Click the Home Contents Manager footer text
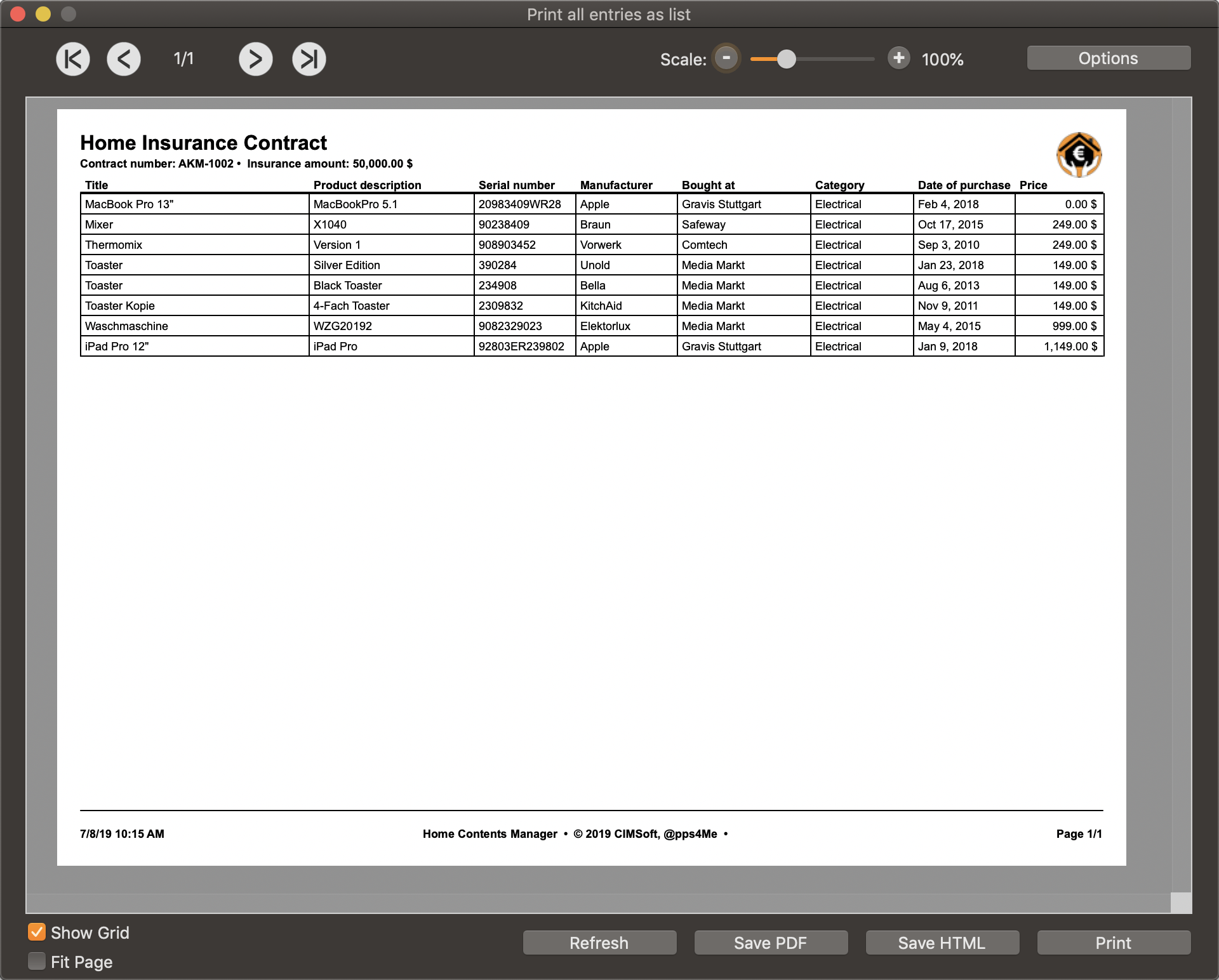 490,834
